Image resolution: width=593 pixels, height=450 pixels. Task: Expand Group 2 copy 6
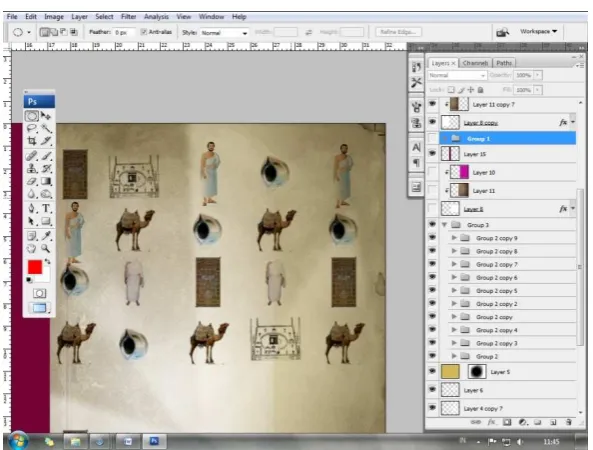[x=454, y=278]
